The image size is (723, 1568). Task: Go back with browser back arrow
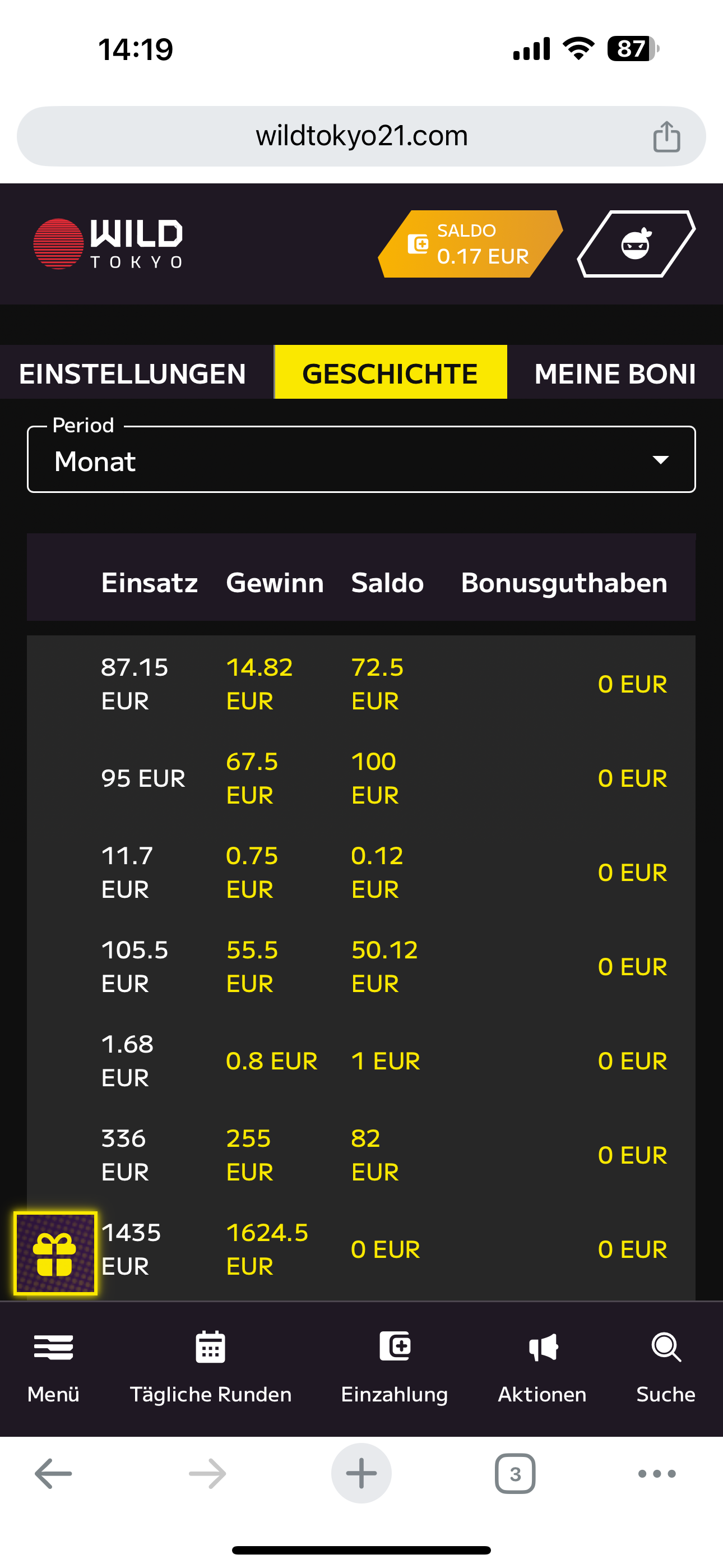coord(54,1474)
